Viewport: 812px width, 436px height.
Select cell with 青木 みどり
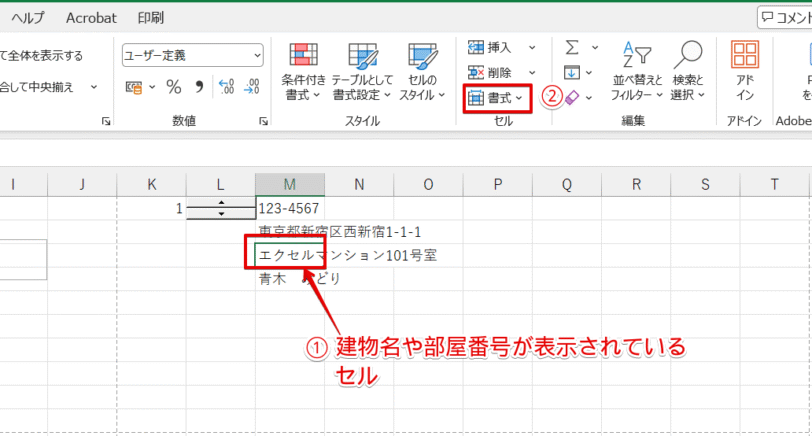click(x=290, y=279)
